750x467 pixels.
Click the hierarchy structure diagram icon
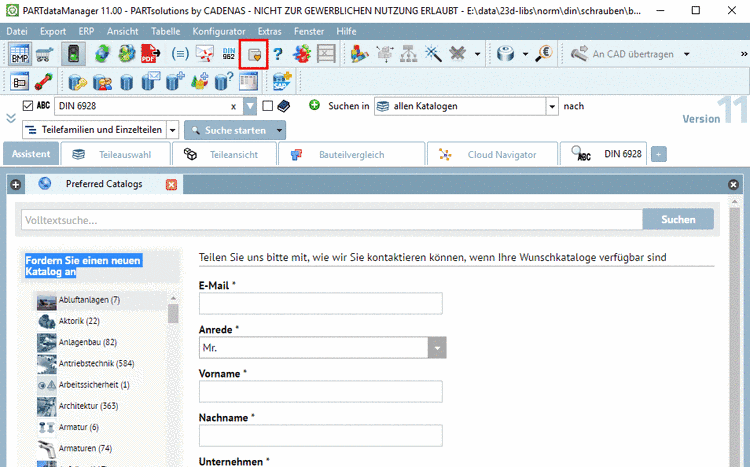pyautogui.click(x=409, y=54)
